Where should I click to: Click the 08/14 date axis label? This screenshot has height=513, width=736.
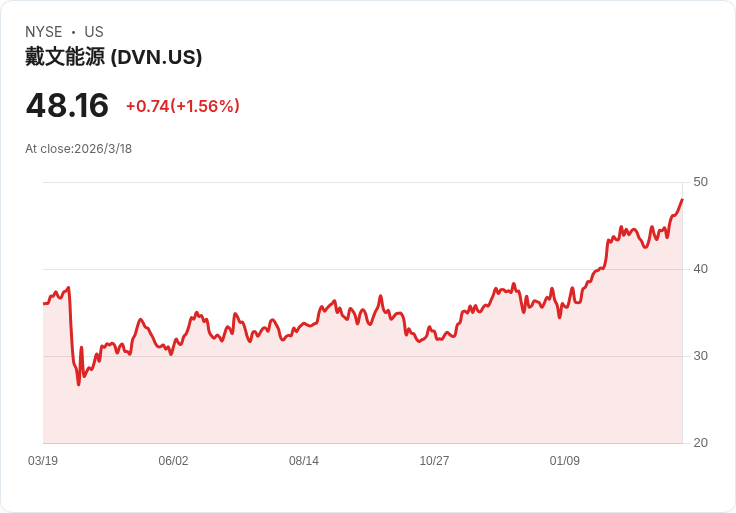tap(304, 460)
